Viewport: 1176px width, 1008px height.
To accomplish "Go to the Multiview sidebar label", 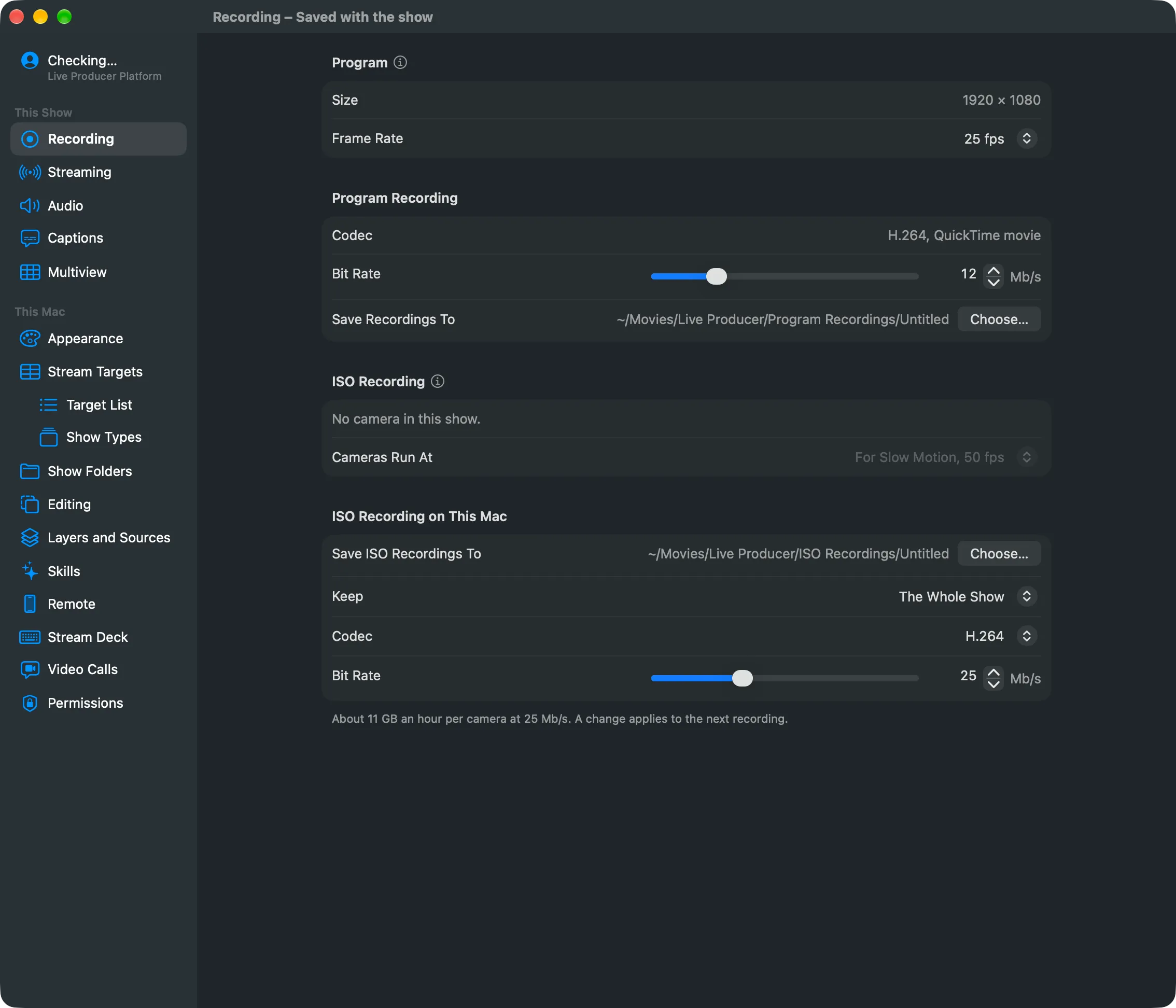I will 77,272.
